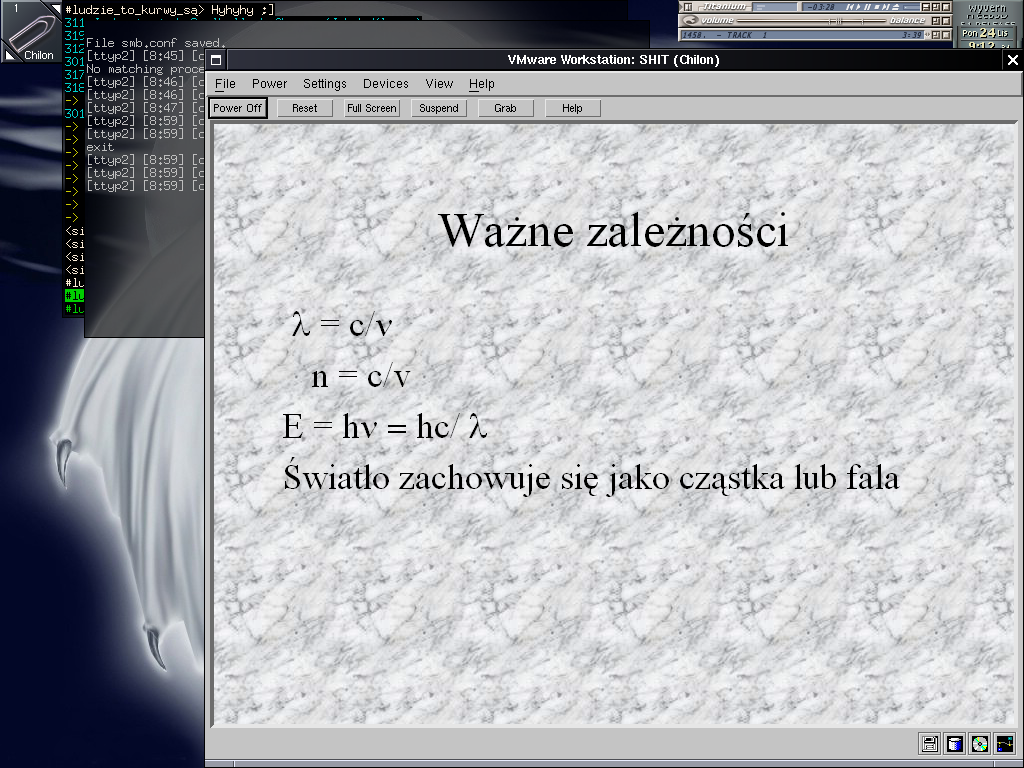Viewport: 1024px width, 768px height.
Task: Click the hard disk device icon
Action: (x=955, y=743)
